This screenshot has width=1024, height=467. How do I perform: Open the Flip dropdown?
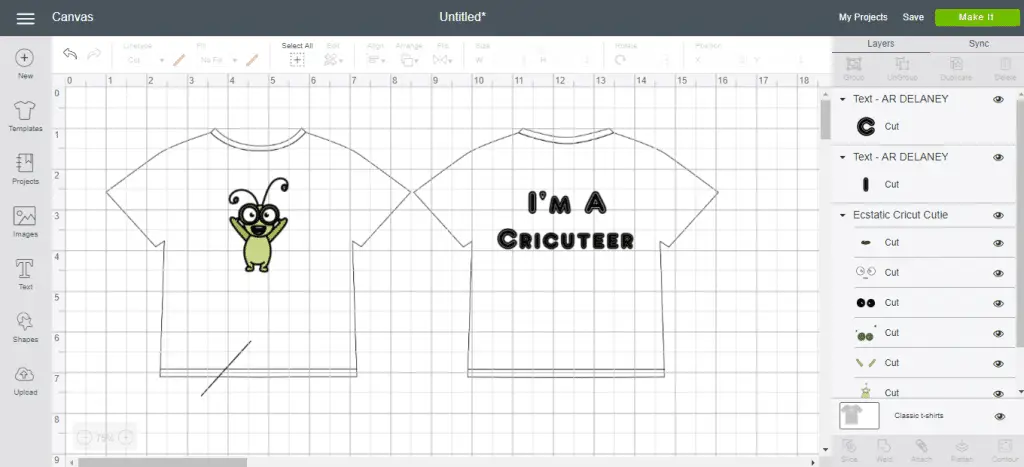coord(443,60)
